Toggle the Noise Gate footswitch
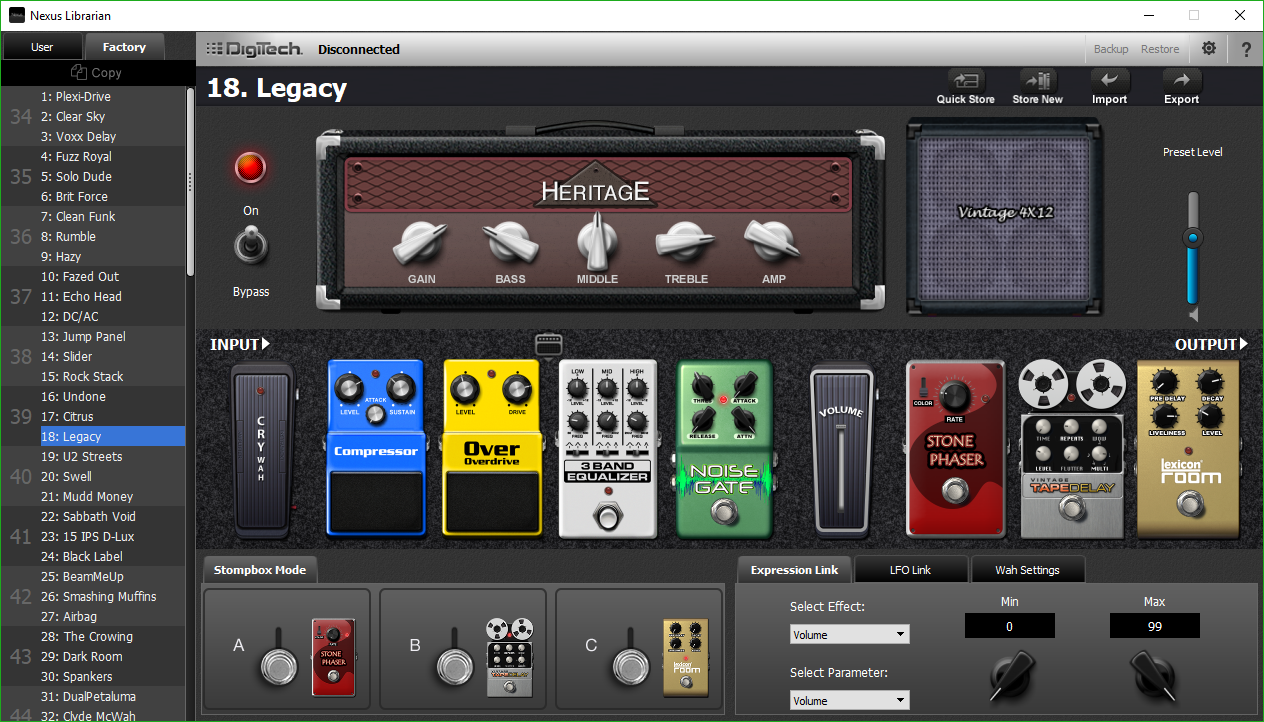 coord(724,513)
